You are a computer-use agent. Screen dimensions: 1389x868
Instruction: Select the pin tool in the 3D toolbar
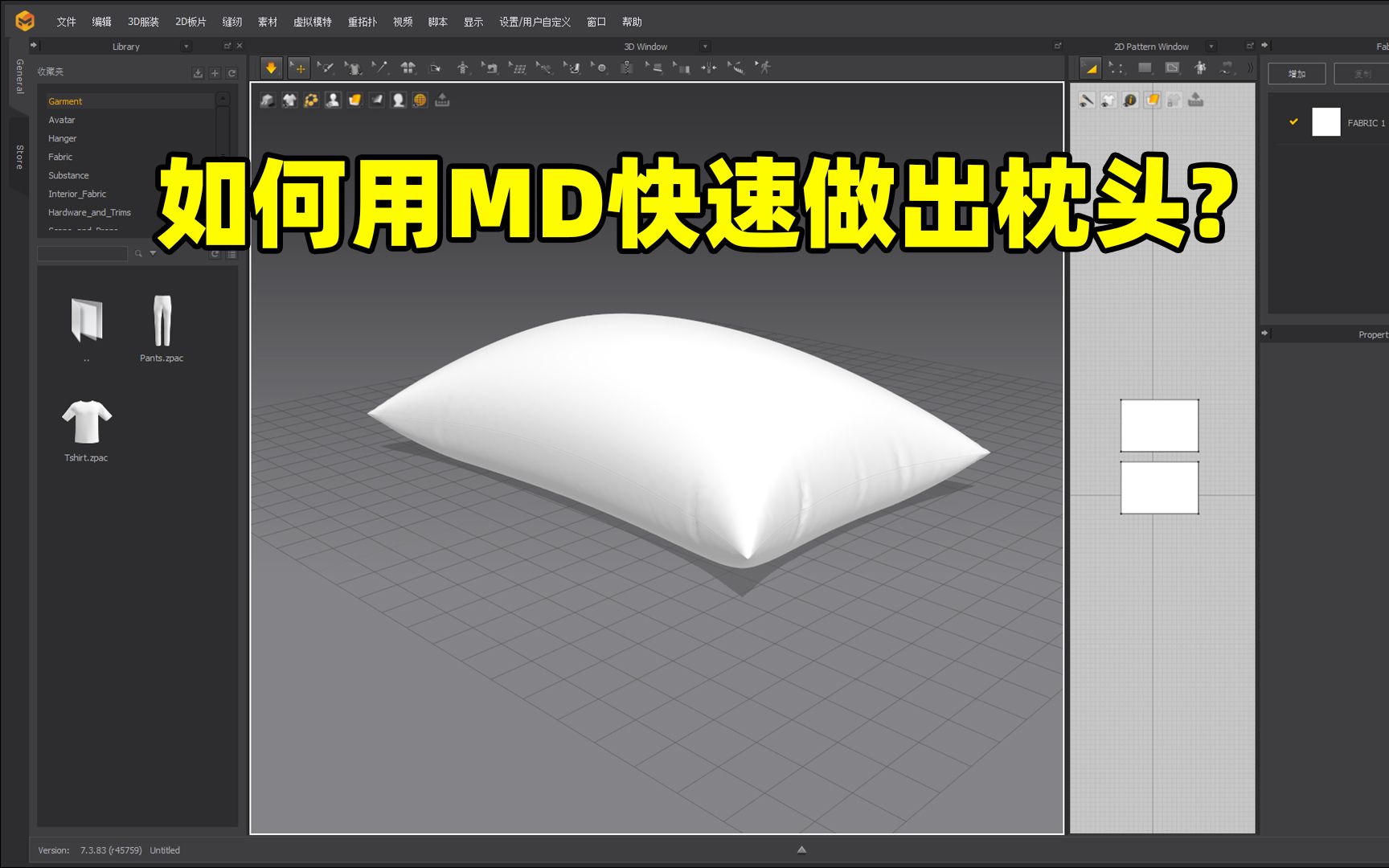[380, 68]
